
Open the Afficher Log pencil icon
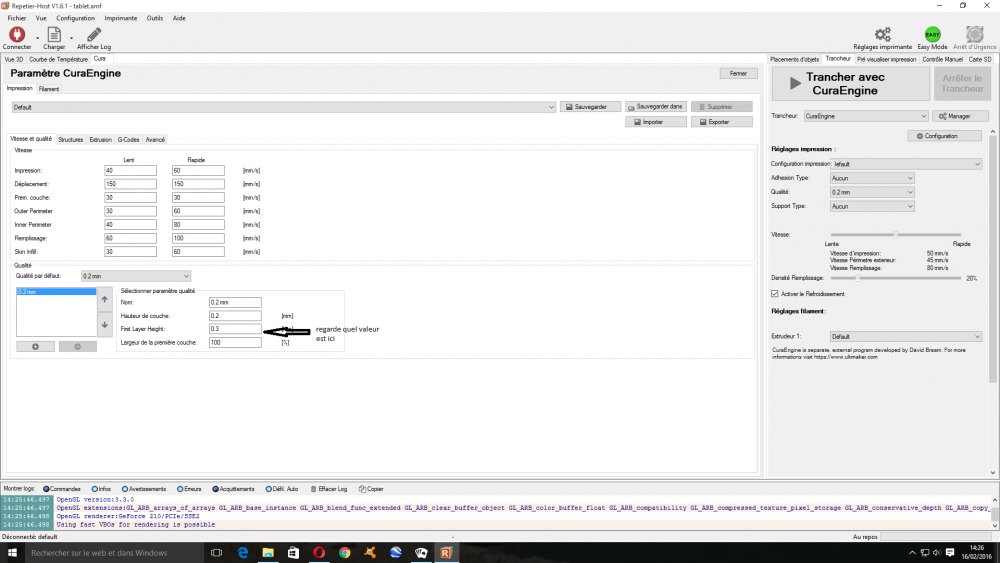[x=94, y=34]
